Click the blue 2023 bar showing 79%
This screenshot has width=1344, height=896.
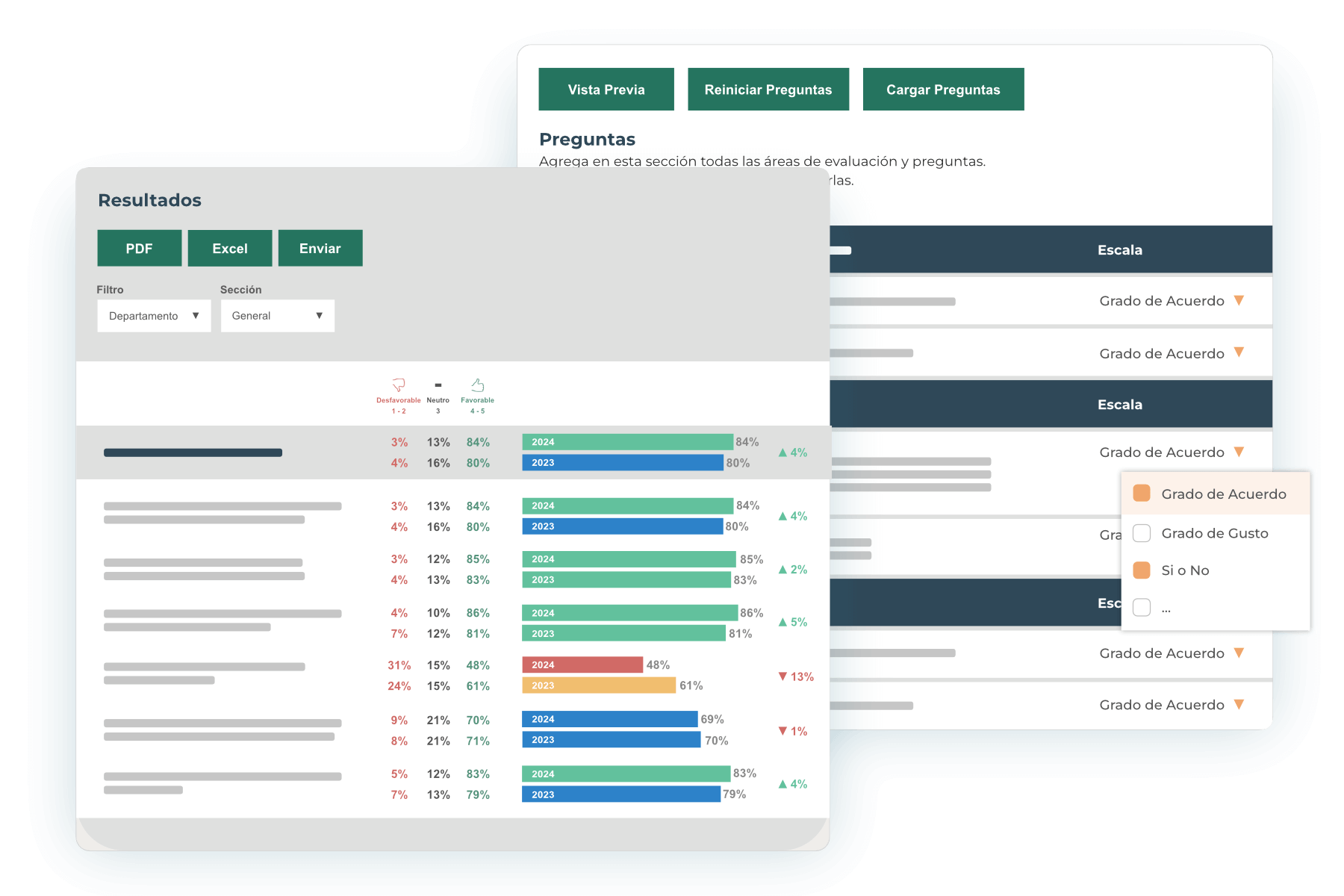pos(621,794)
